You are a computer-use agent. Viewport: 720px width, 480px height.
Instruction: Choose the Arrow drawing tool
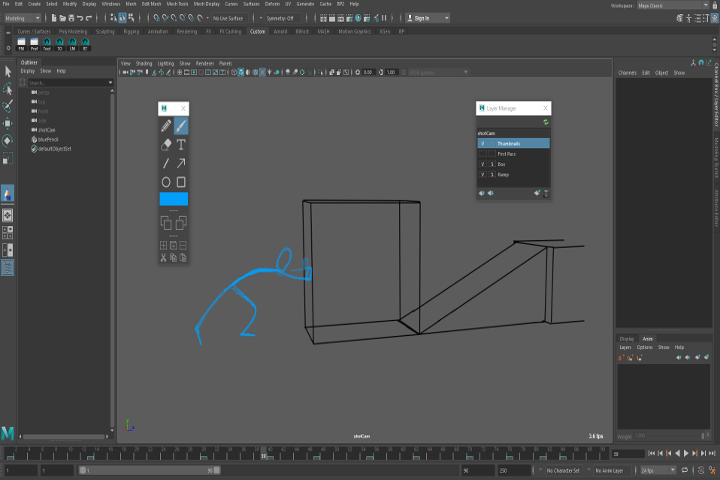(x=181, y=163)
